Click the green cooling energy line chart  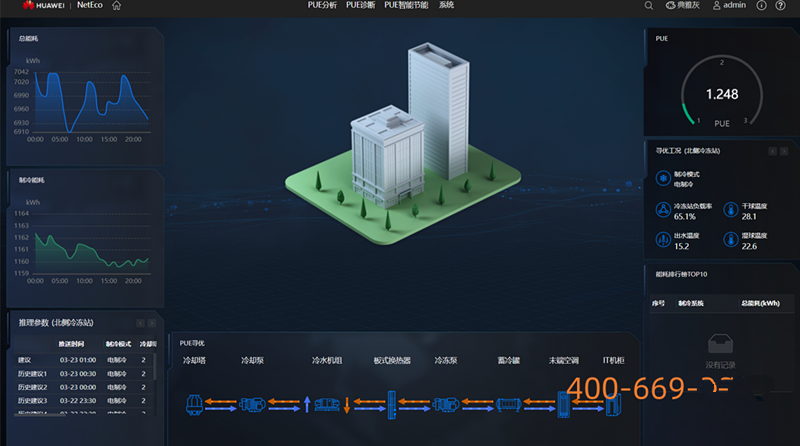[92, 251]
